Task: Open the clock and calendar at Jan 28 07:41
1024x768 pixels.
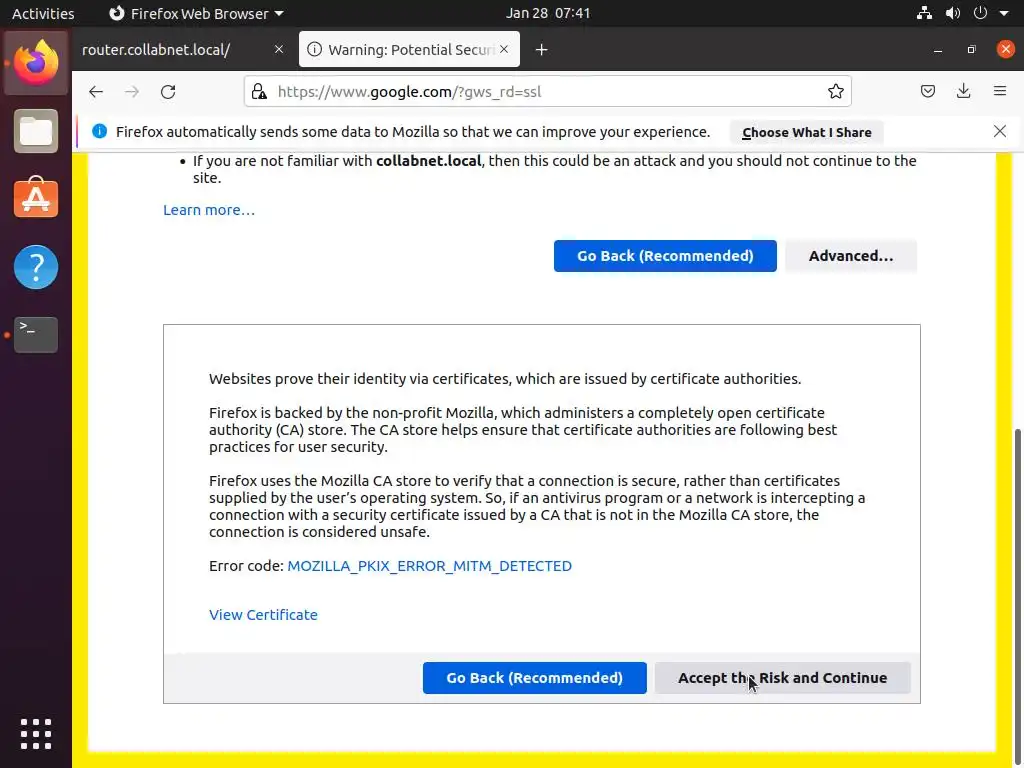Action: 548,13
